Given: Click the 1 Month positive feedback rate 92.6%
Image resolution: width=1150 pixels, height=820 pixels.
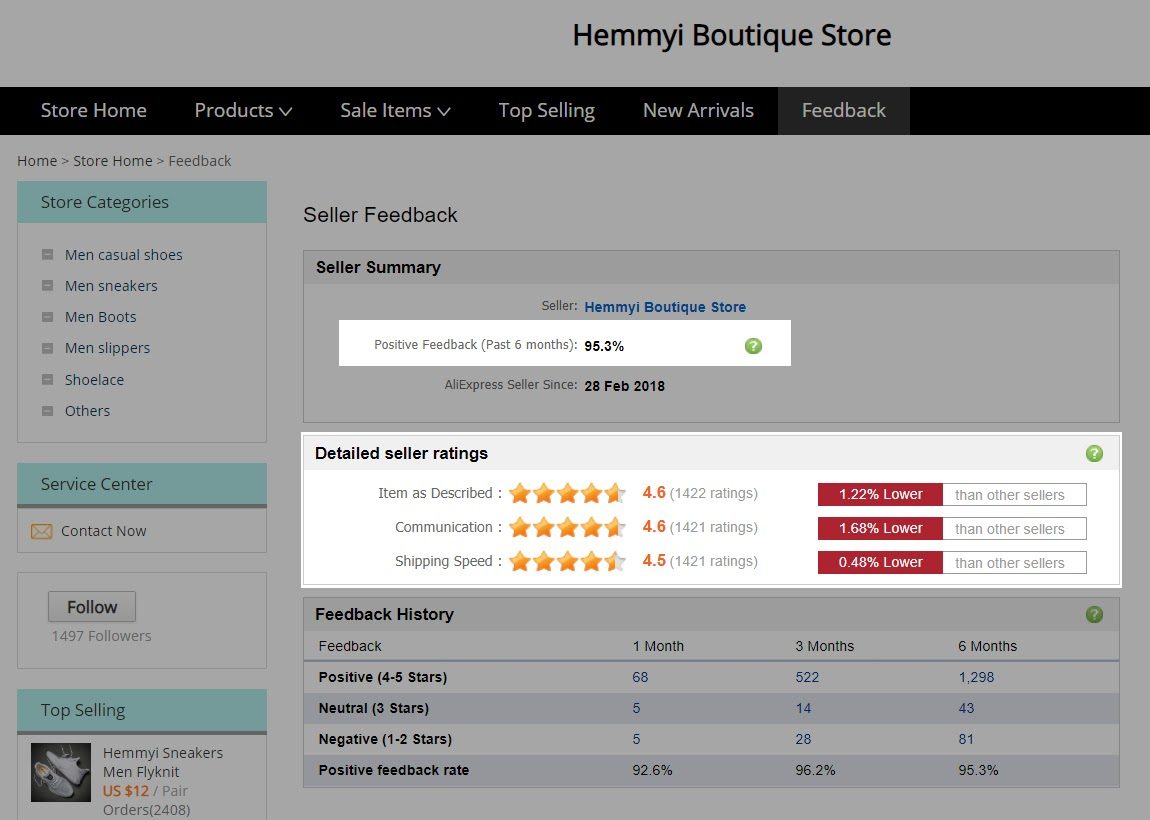Looking at the screenshot, I should pos(652,770).
